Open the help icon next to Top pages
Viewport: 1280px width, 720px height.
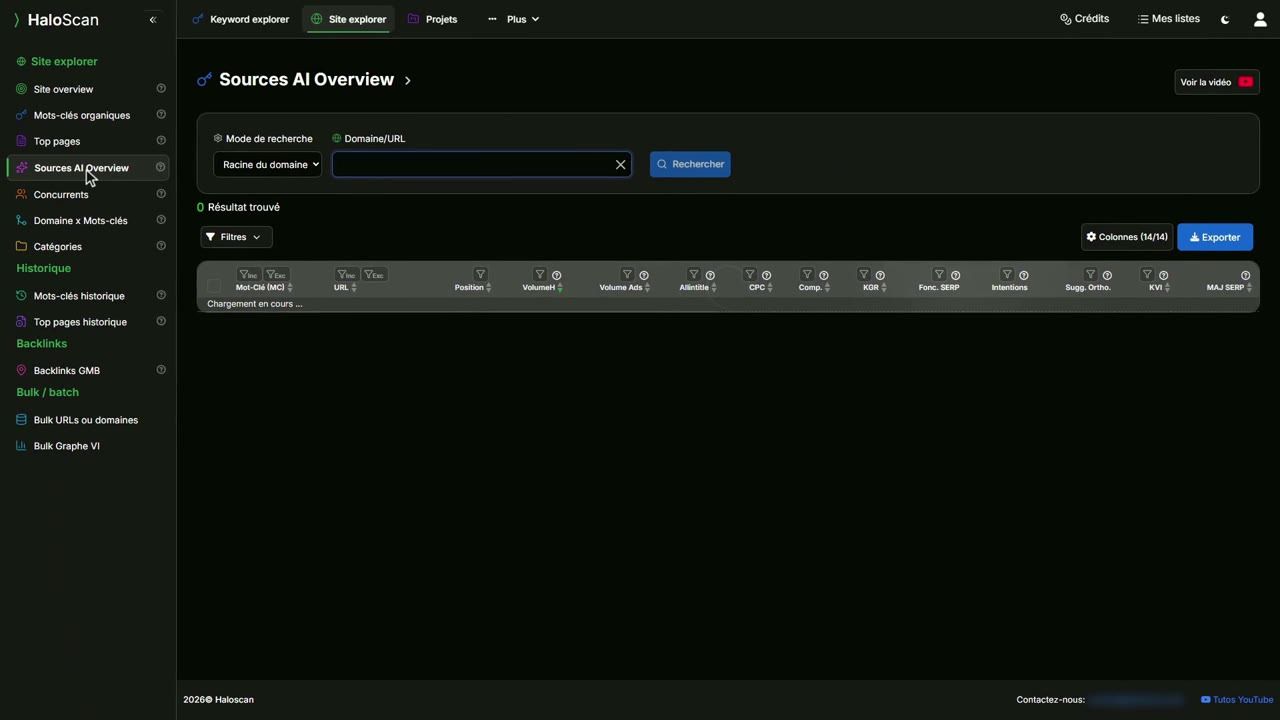click(x=161, y=140)
